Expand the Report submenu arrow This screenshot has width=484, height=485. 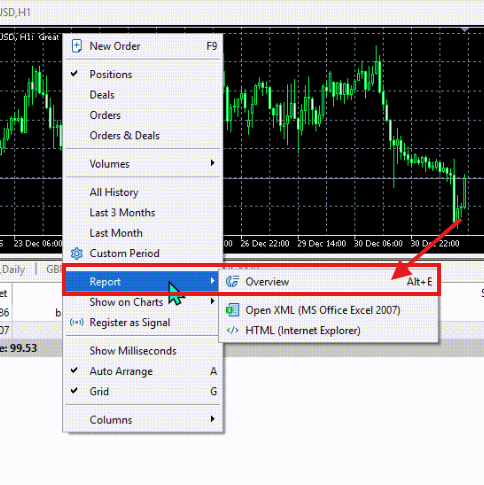(x=212, y=281)
